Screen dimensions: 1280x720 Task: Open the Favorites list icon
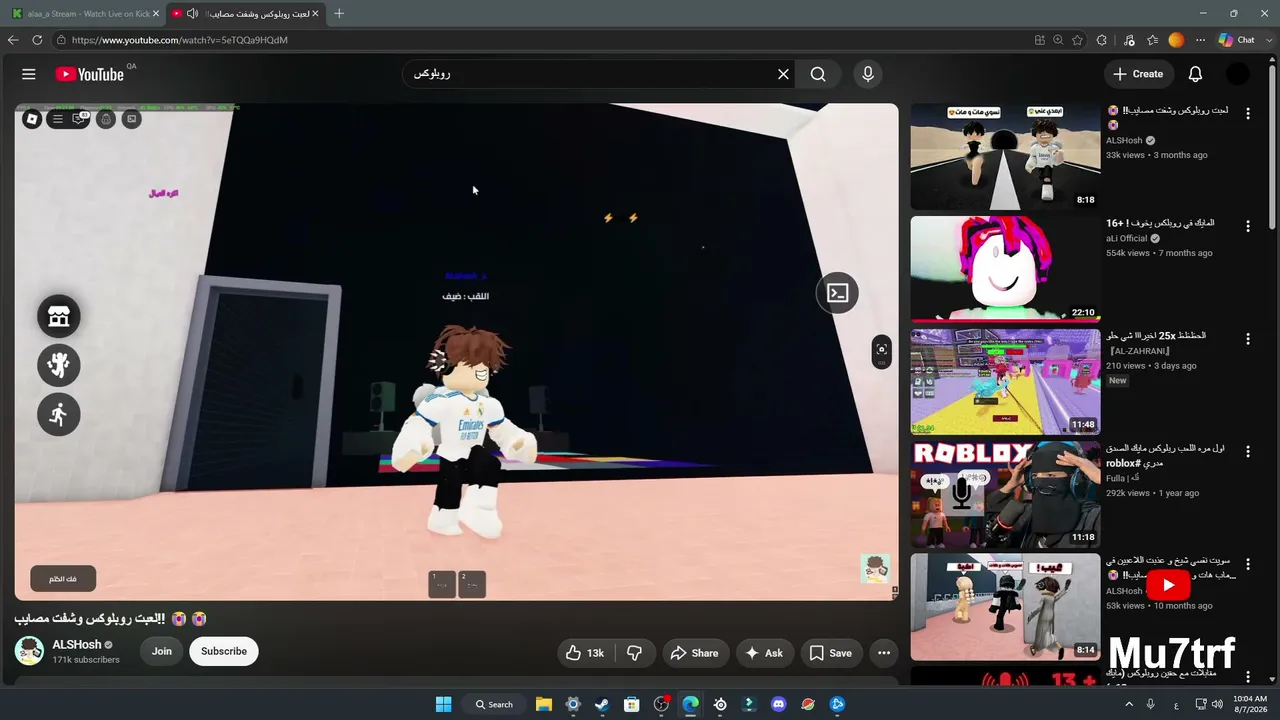tap(1153, 40)
